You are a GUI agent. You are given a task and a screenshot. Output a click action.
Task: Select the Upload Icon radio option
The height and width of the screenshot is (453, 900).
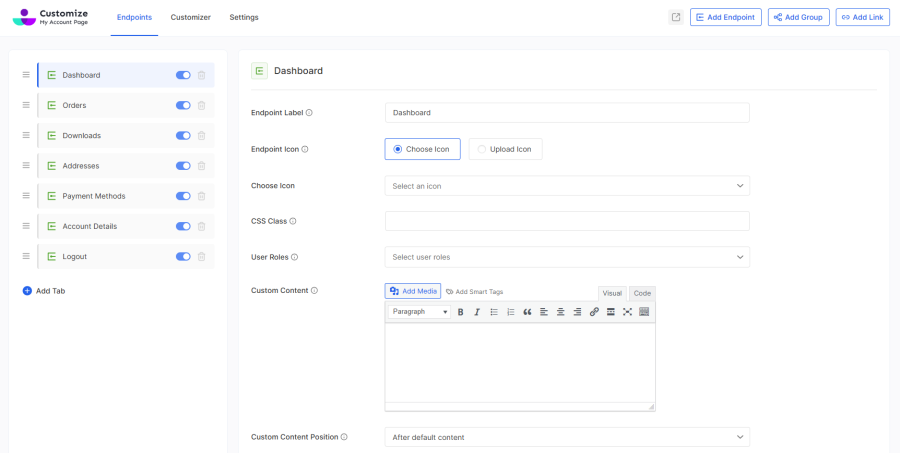coord(505,149)
